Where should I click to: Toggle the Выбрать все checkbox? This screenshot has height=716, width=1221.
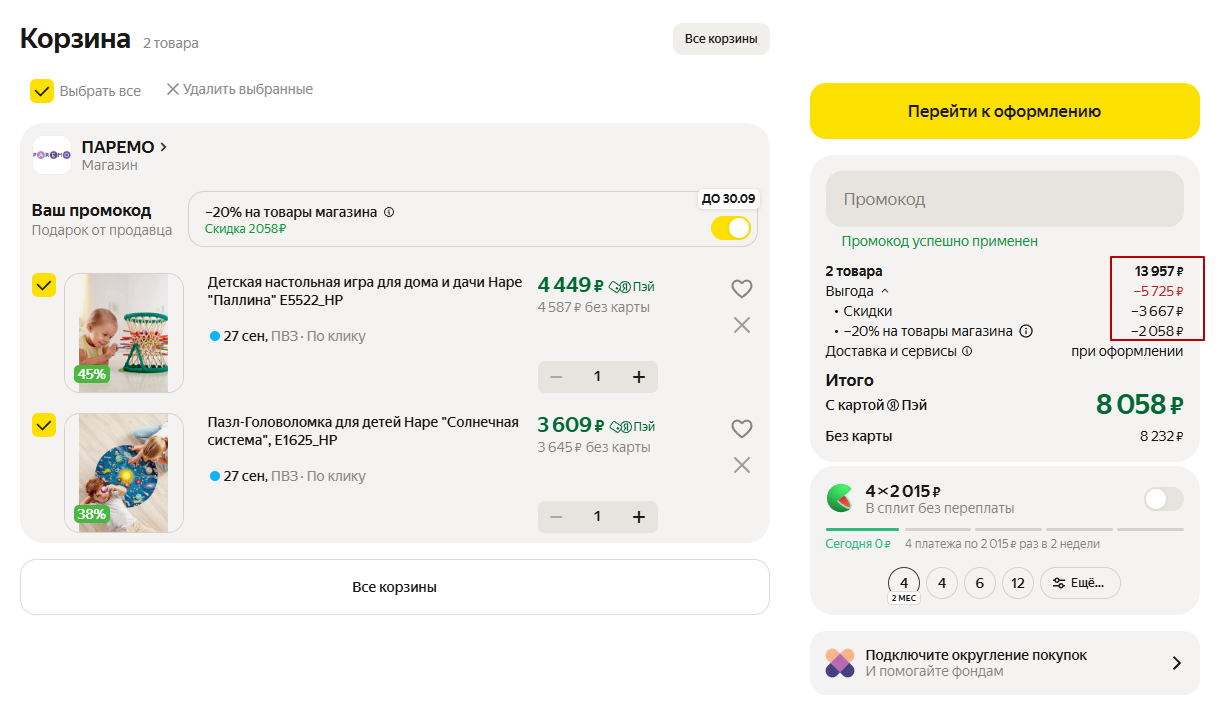[x=42, y=91]
